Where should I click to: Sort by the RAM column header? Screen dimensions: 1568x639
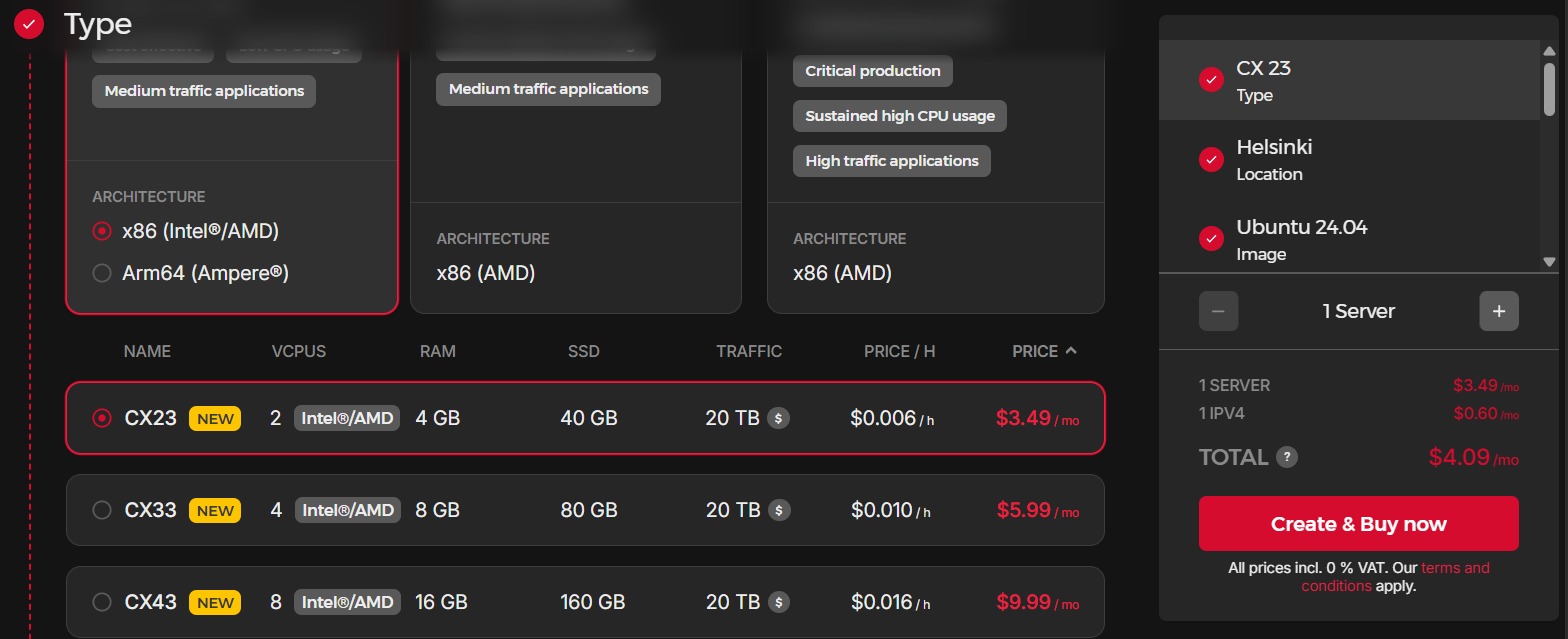pos(438,351)
